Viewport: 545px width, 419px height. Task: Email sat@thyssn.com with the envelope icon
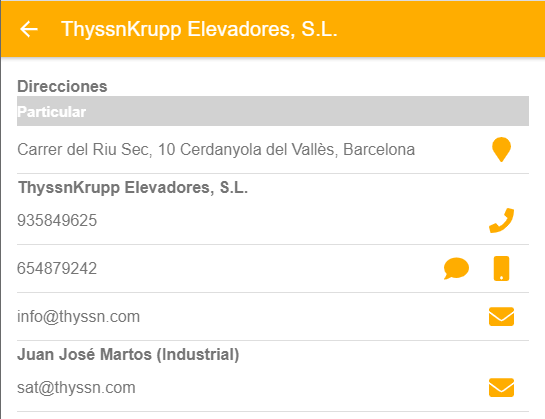[501, 387]
